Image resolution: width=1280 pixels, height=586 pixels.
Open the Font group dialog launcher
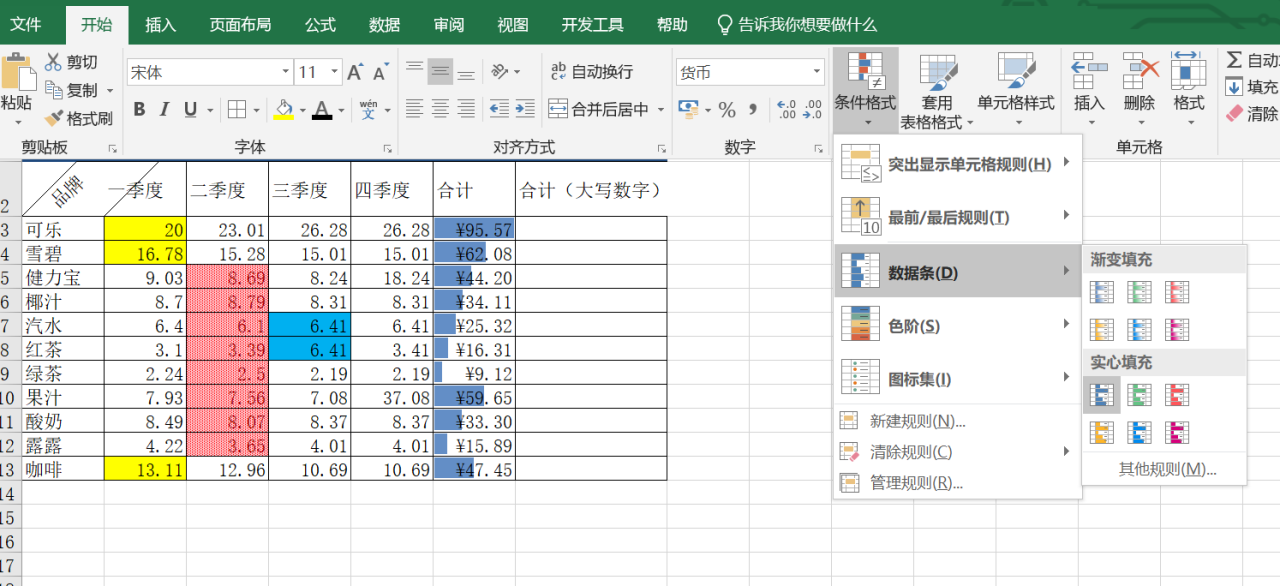pyautogui.click(x=389, y=148)
